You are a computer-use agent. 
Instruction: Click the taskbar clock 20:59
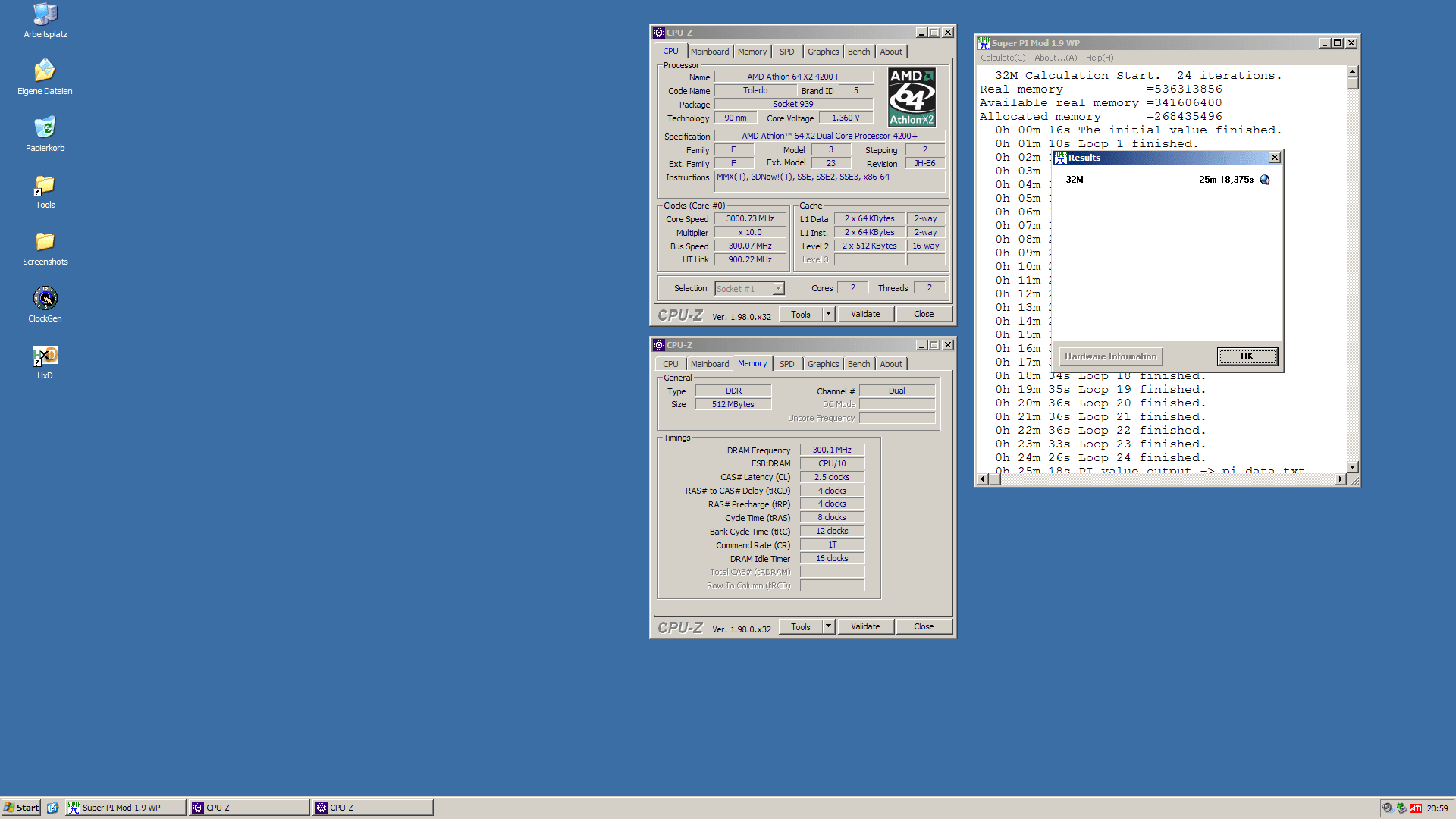[1437, 808]
